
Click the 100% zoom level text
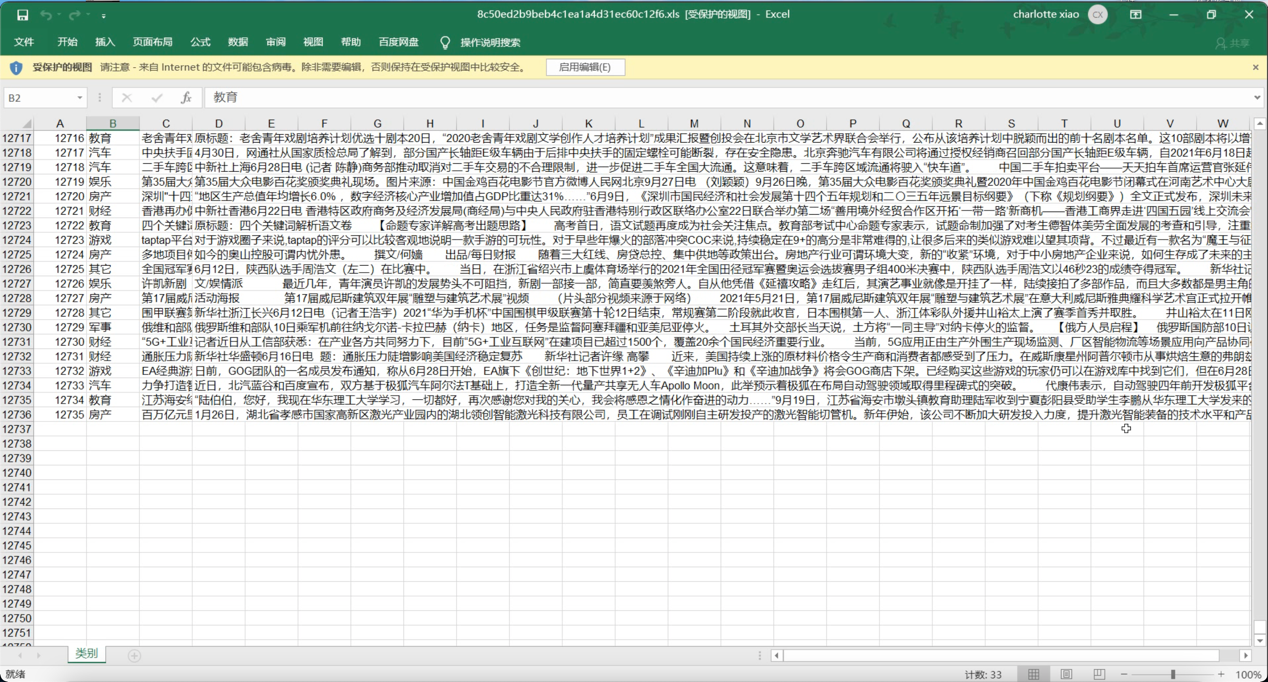[x=1248, y=675]
